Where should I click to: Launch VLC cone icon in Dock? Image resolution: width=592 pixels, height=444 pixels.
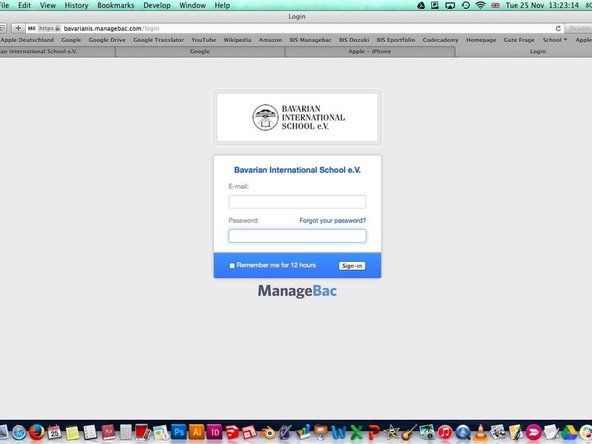coord(481,432)
